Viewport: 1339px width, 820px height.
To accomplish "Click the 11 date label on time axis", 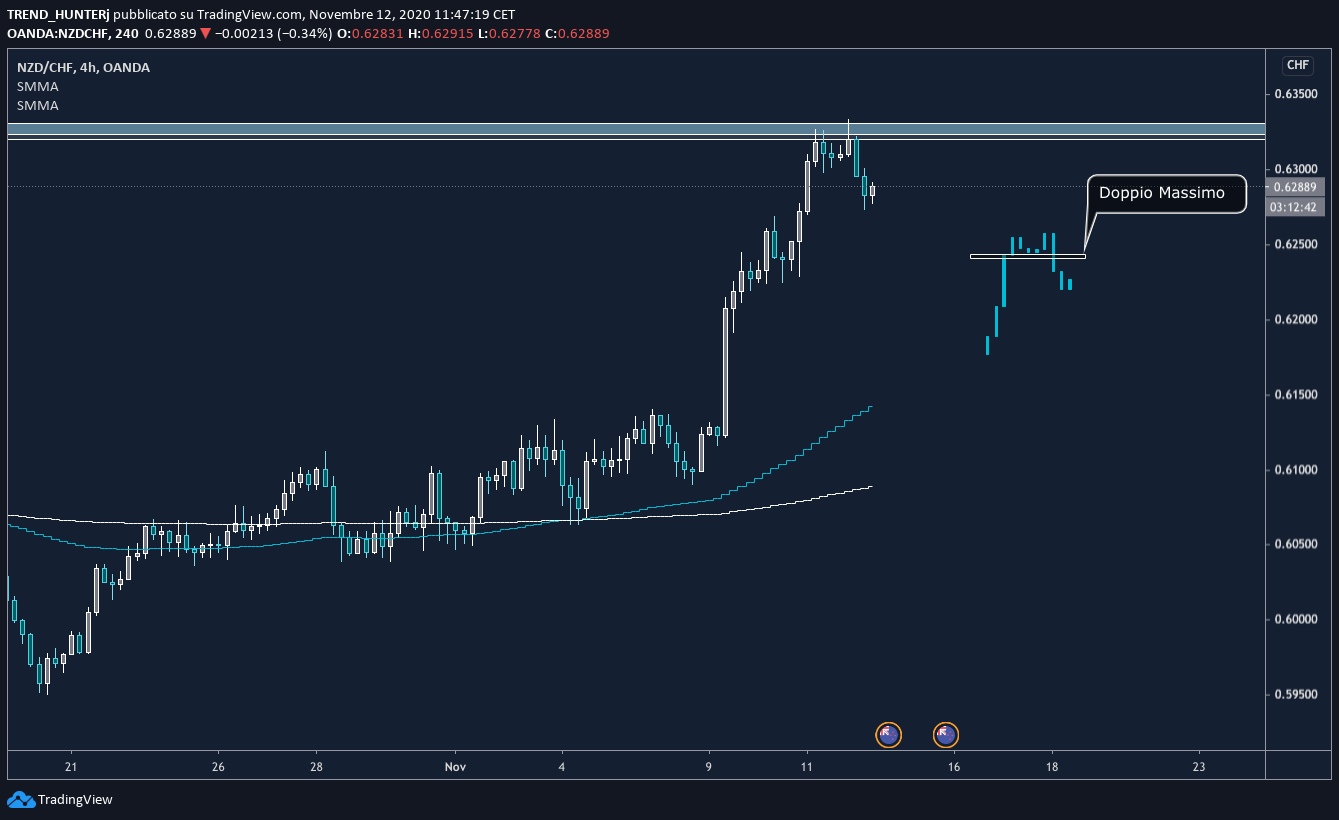I will point(806,767).
